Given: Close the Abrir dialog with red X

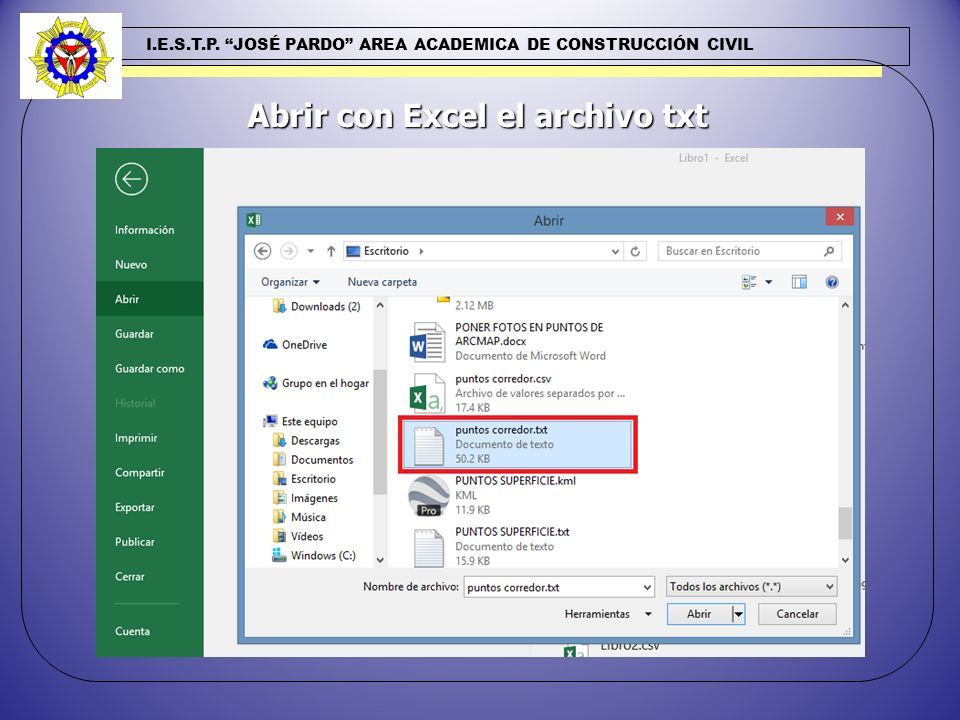Looking at the screenshot, I should (840, 217).
